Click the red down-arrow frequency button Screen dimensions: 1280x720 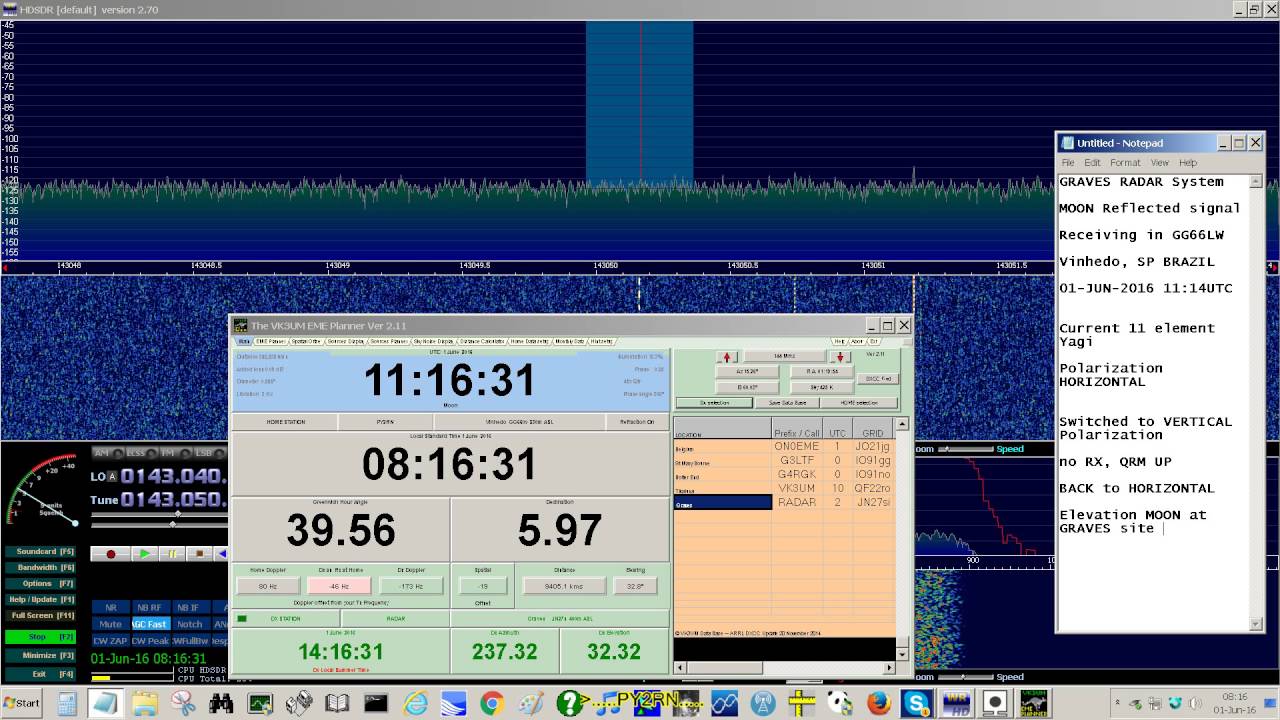point(840,357)
